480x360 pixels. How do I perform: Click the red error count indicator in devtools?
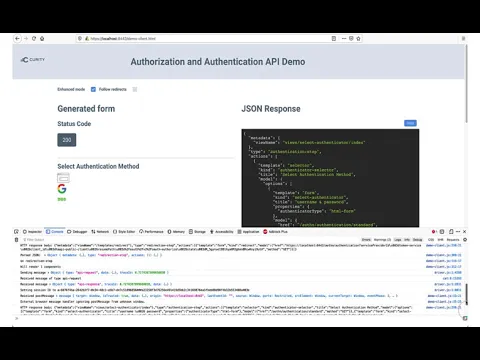pyautogui.click(x=434, y=232)
